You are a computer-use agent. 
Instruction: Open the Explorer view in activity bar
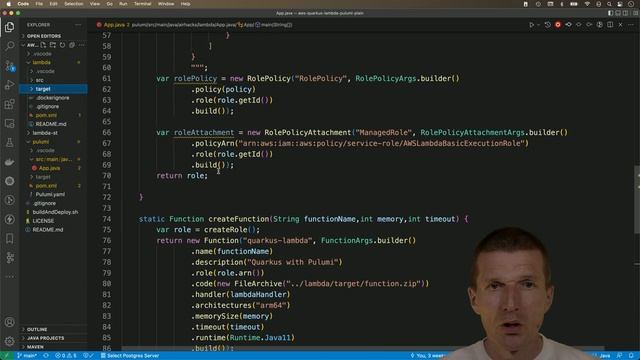[9, 27]
